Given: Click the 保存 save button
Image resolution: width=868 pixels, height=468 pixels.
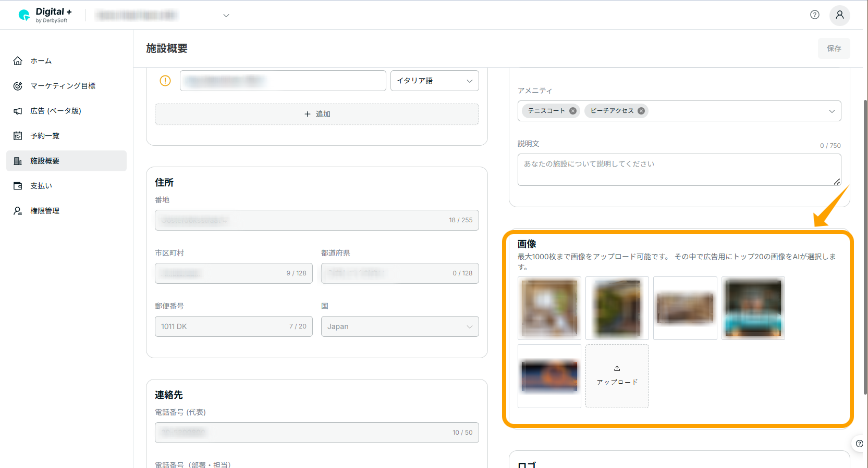Looking at the screenshot, I should coord(834,48).
